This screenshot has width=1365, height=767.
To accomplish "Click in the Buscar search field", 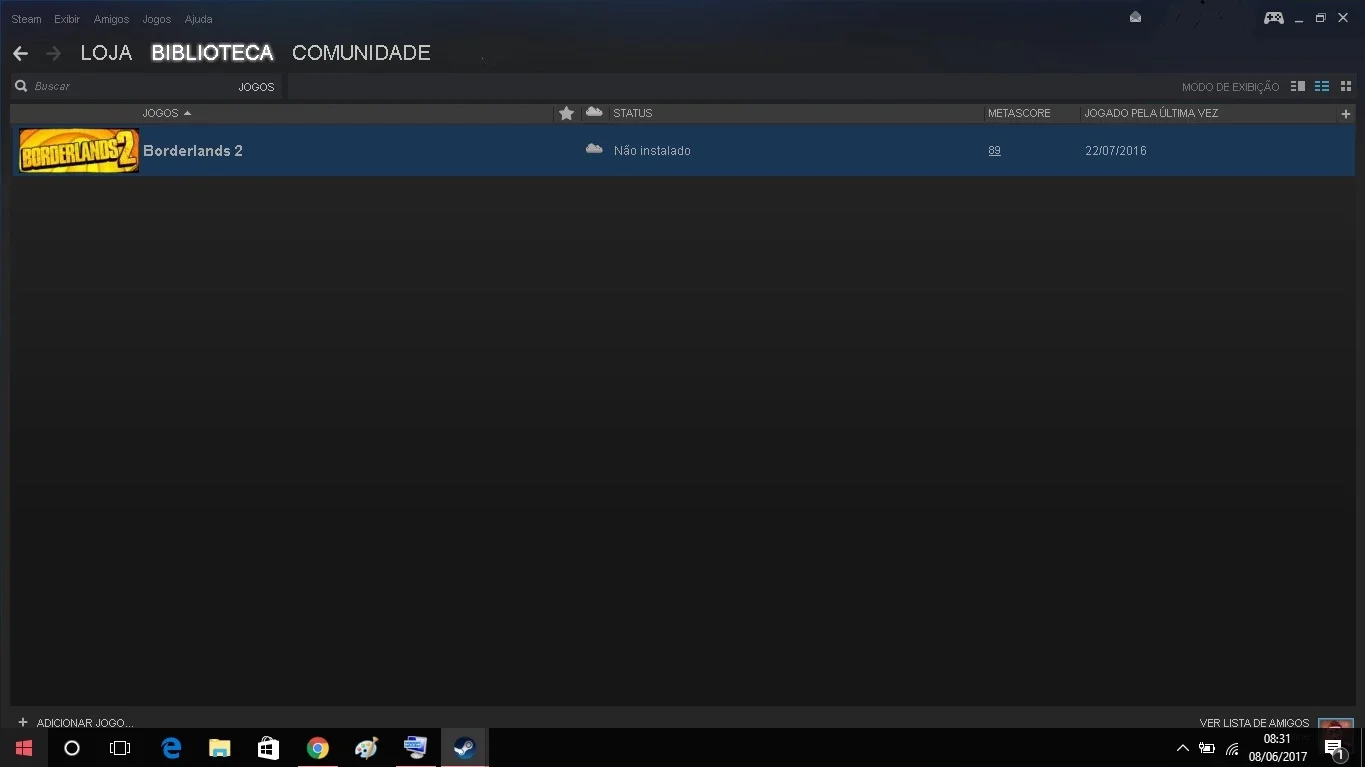I will [132, 87].
